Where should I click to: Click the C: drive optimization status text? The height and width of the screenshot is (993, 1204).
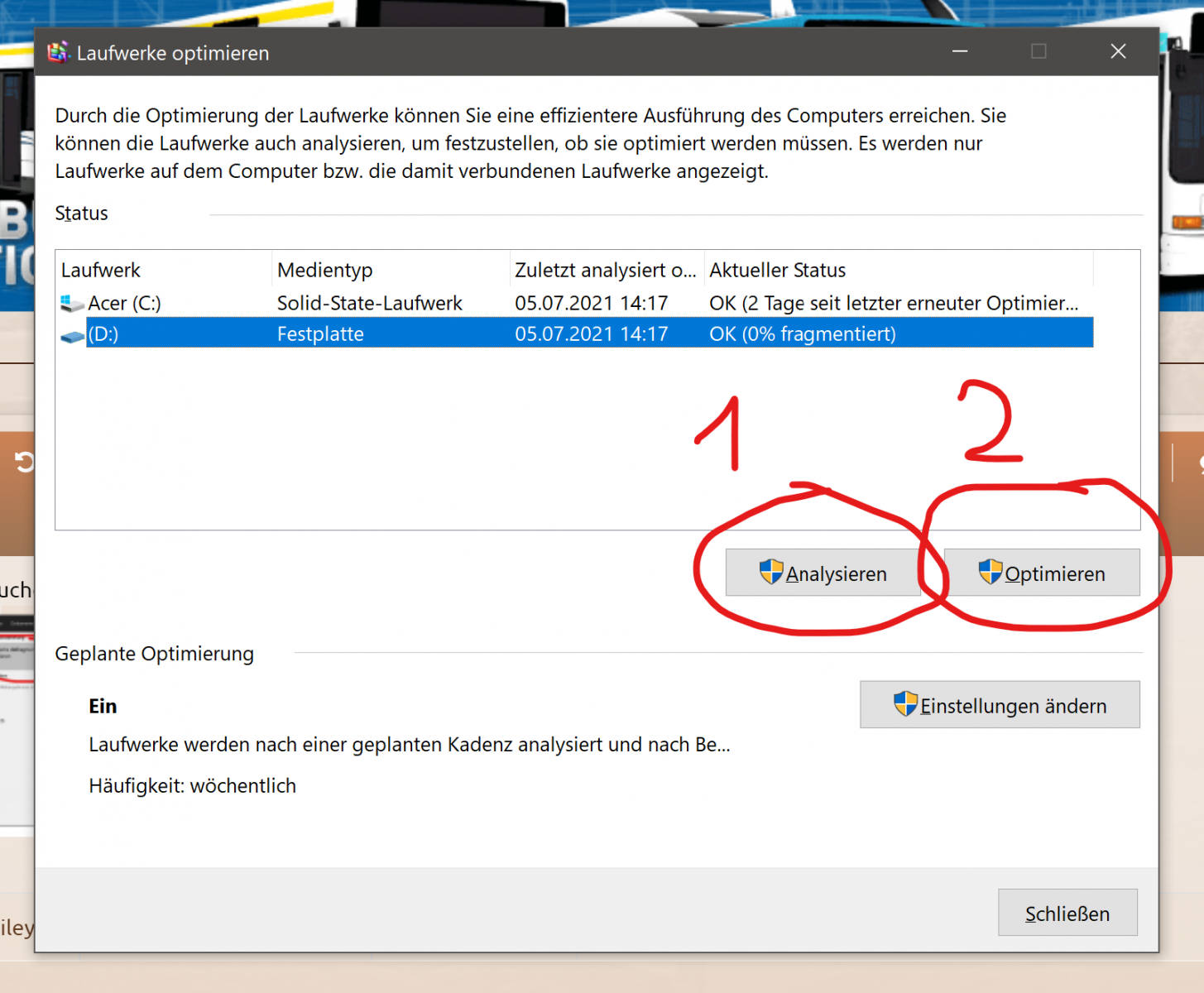tap(893, 304)
